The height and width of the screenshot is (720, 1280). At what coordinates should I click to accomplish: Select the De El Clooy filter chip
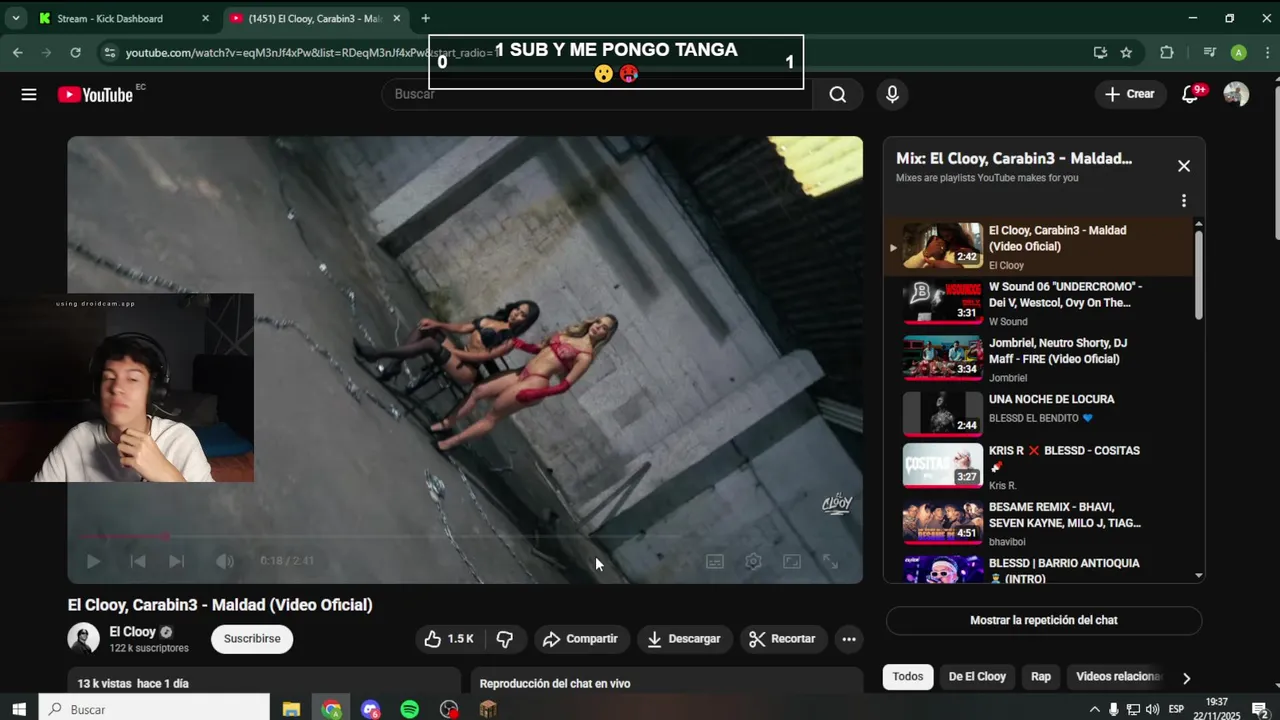point(977,677)
